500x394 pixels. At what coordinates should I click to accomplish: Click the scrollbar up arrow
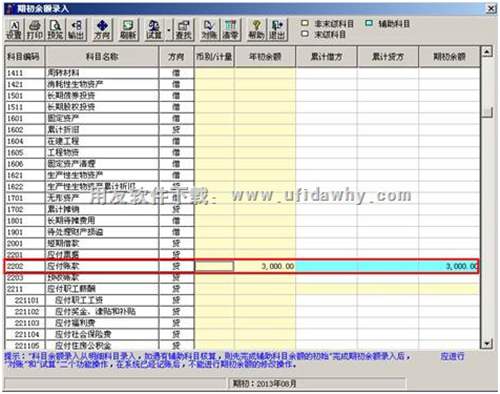pyautogui.click(x=487, y=52)
